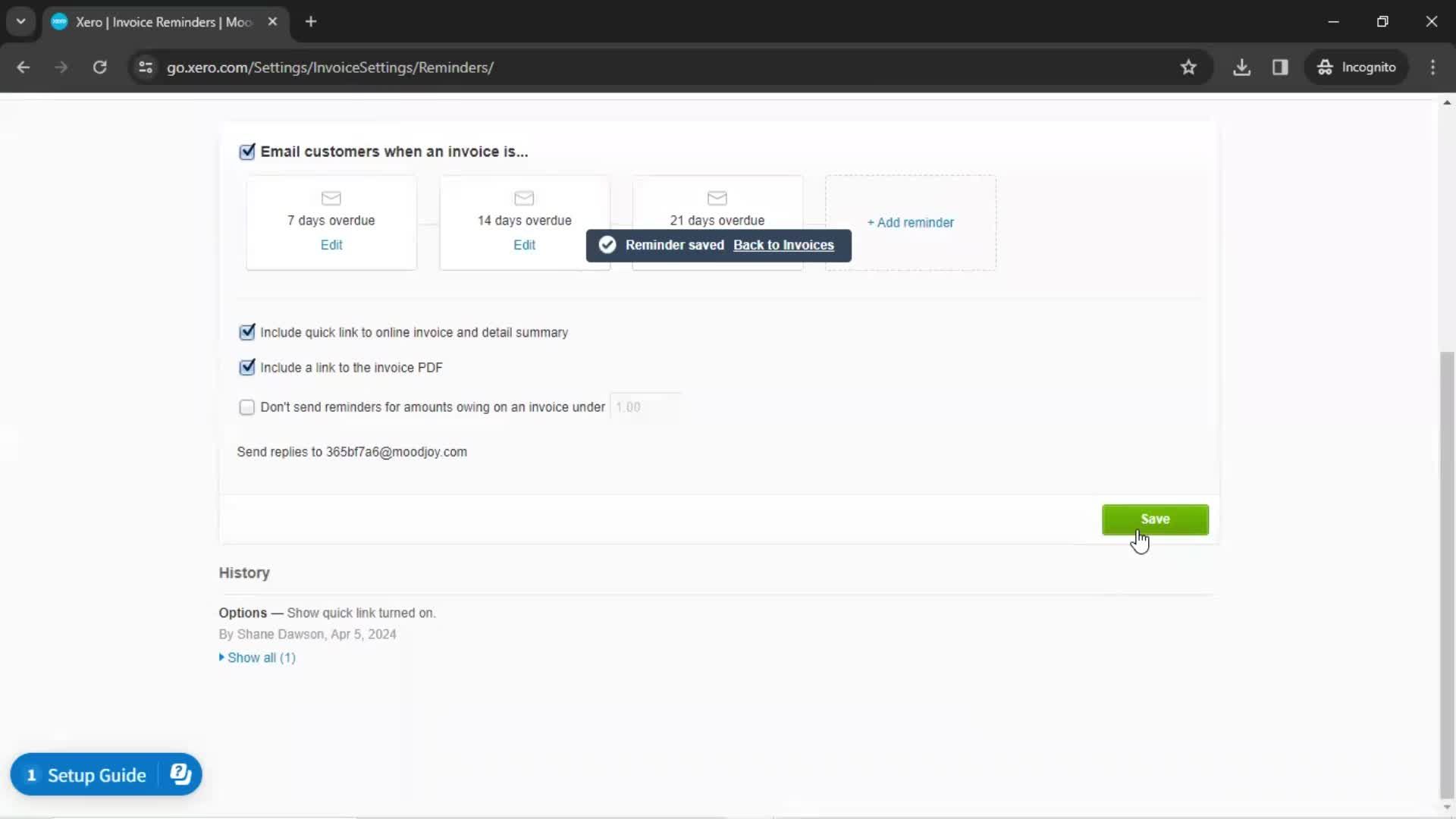Click Add reminder
Viewport: 1456px width, 819px height.
point(910,223)
